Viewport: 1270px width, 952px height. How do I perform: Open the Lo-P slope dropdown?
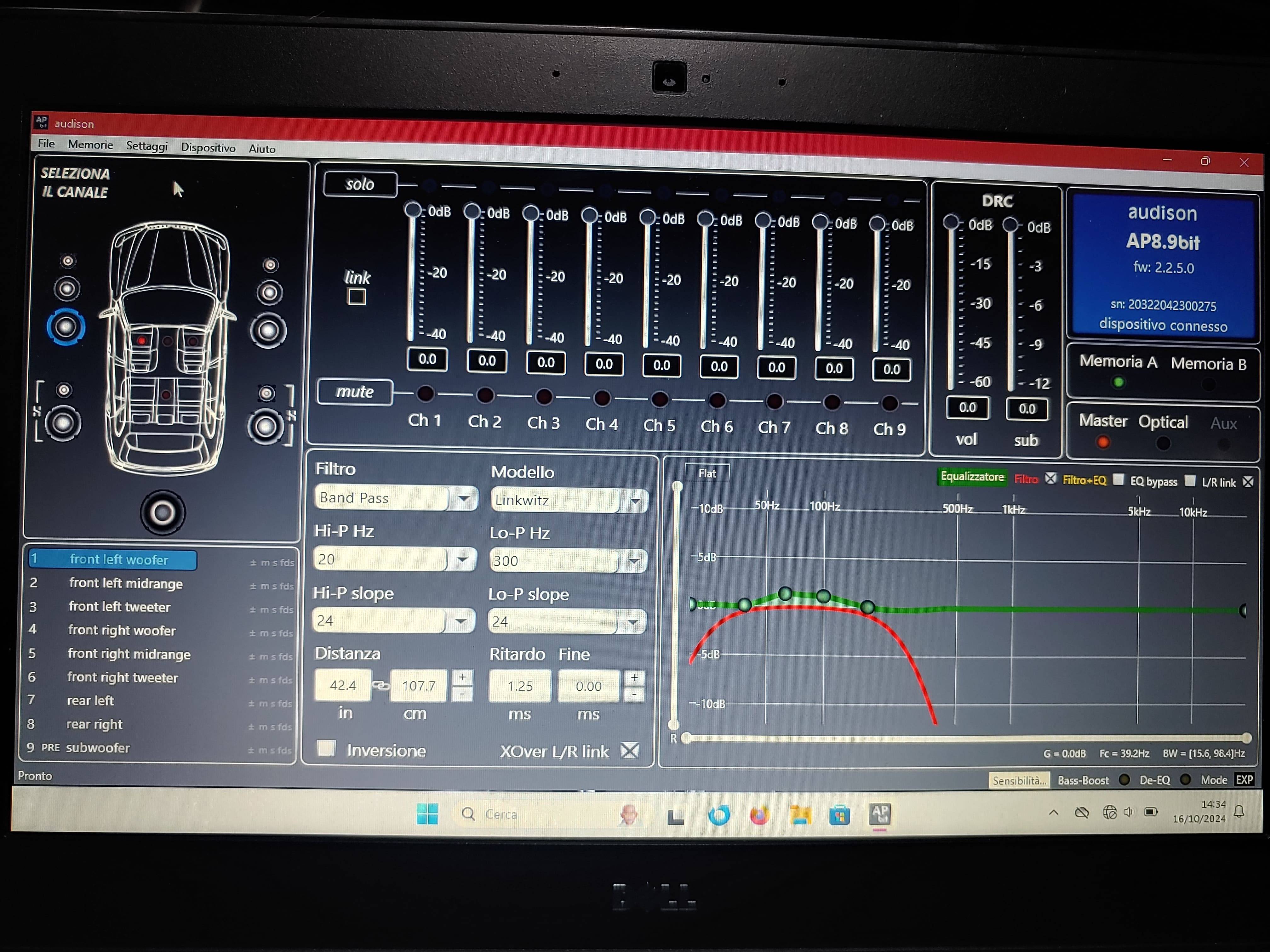coord(632,622)
